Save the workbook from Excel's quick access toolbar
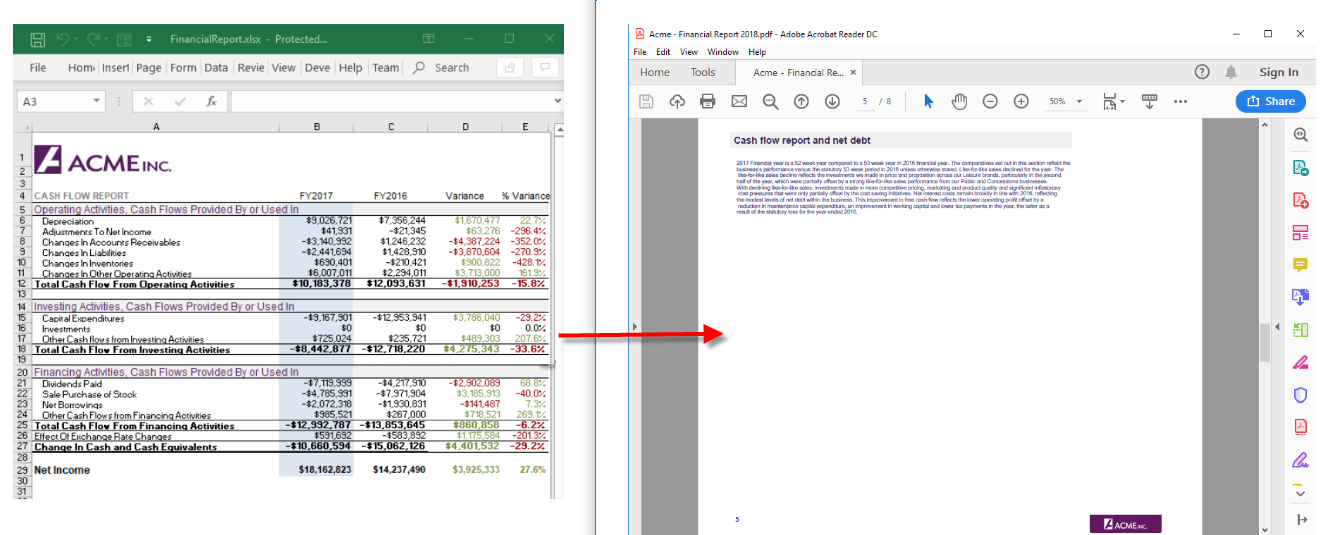Screen dimensions: 1336x535 coord(37,40)
